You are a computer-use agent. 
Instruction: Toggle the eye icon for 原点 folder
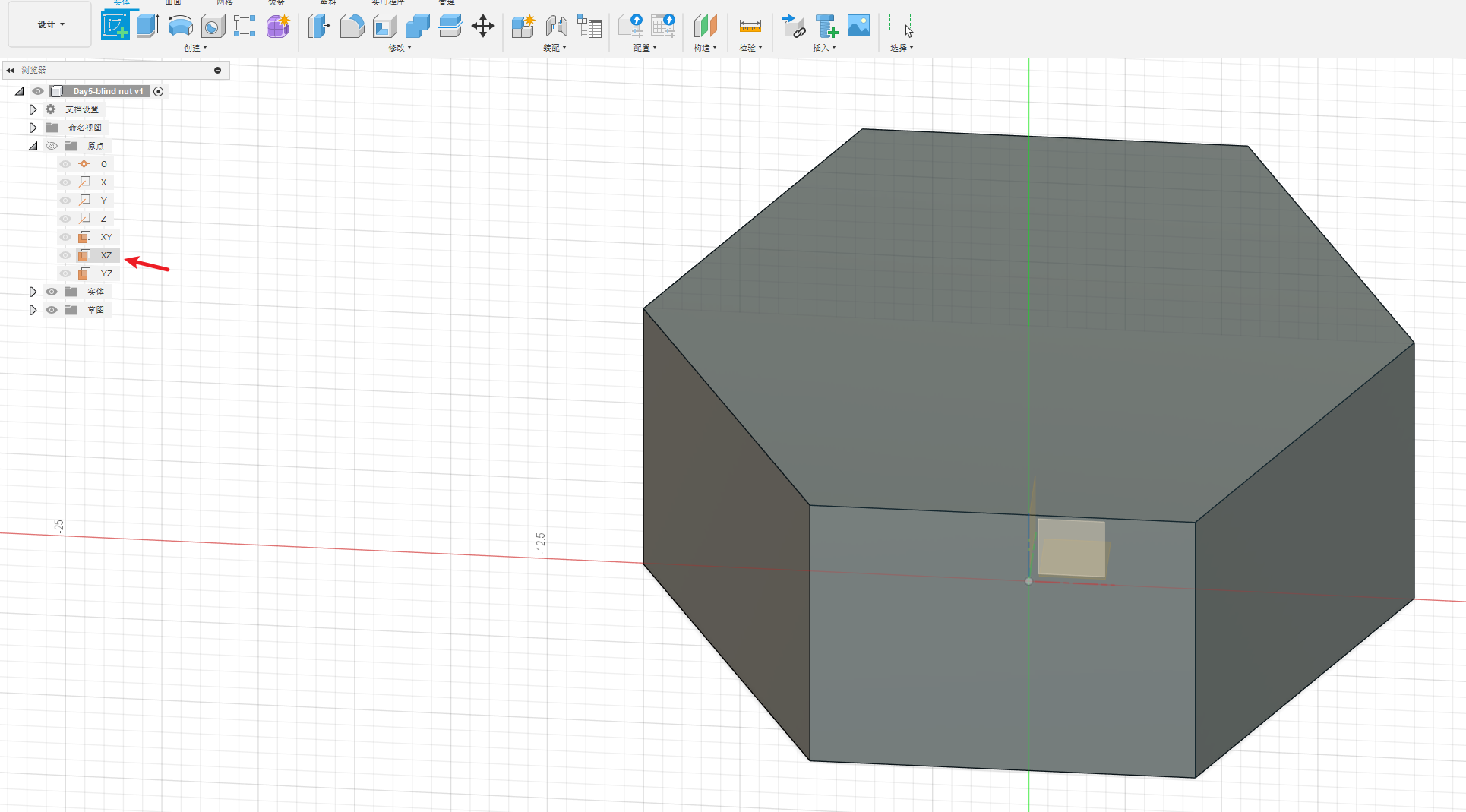(52, 146)
